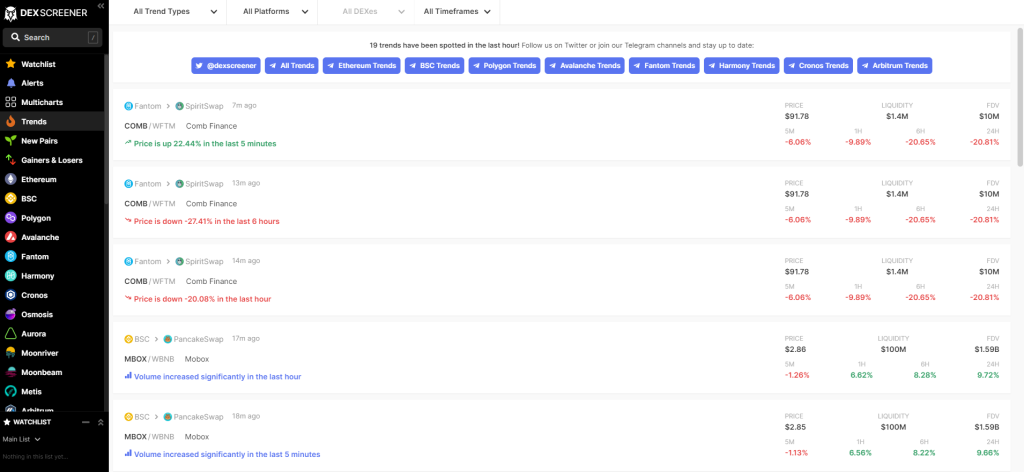
Task: Click the $2.86 price value
Action: pos(795,349)
